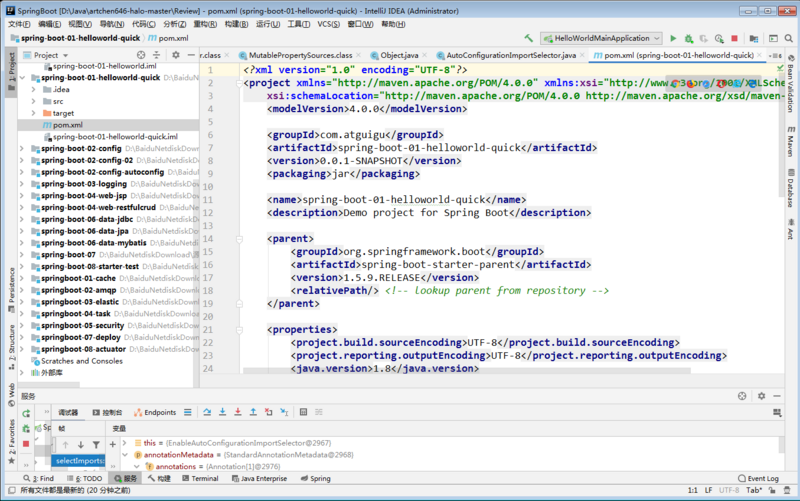The width and height of the screenshot is (800, 501).
Task: Stop the service with the red square
Action: tap(26, 444)
